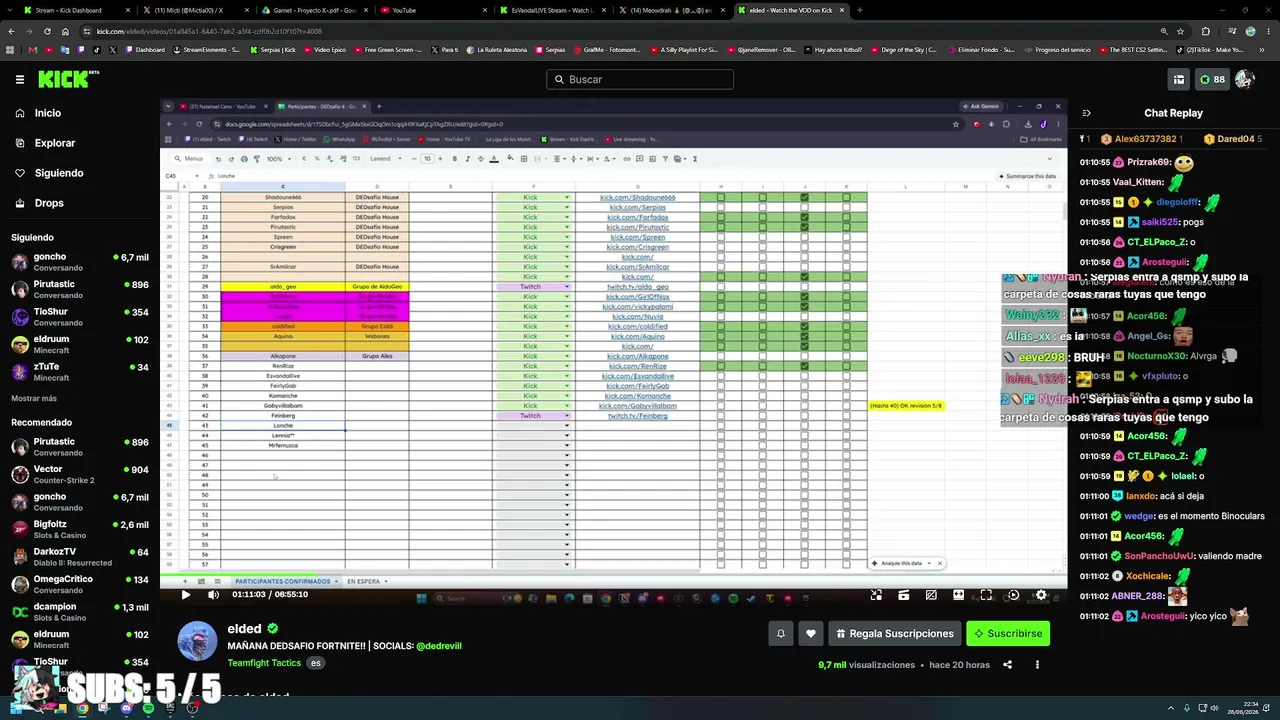The height and width of the screenshot is (720, 1280).
Task: Open the Inicio home page
Action: coord(47,113)
